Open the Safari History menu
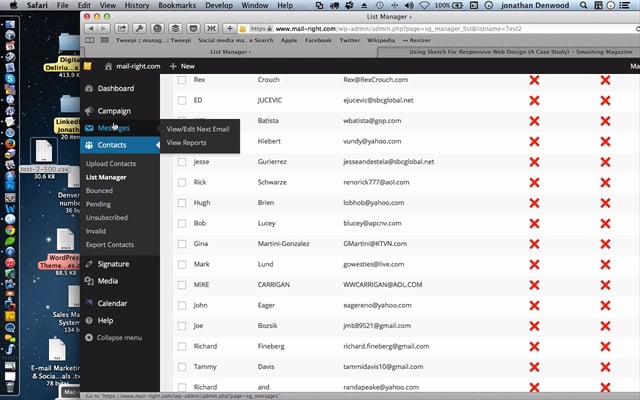 pyautogui.click(x=136, y=5)
